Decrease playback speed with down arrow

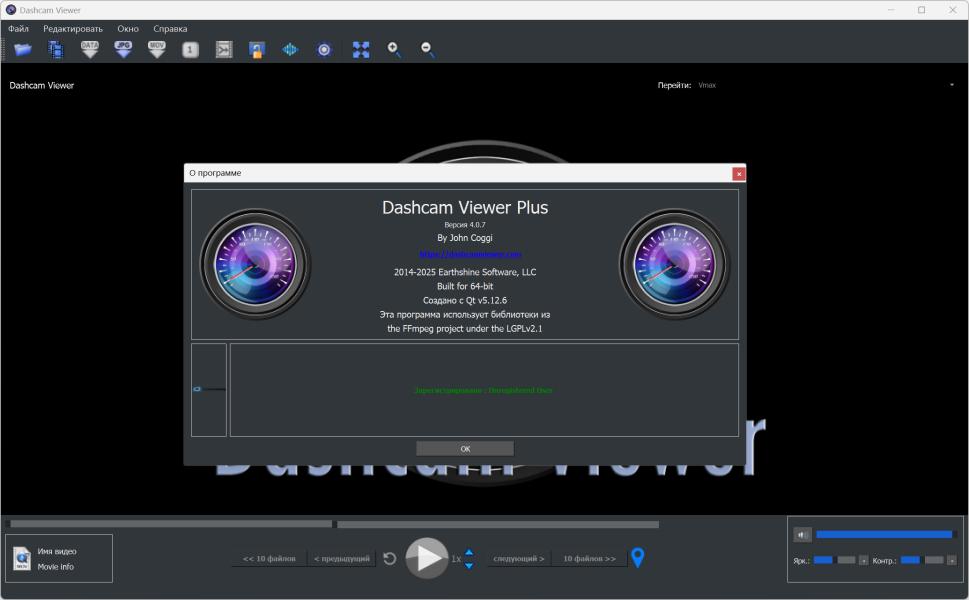click(469, 565)
